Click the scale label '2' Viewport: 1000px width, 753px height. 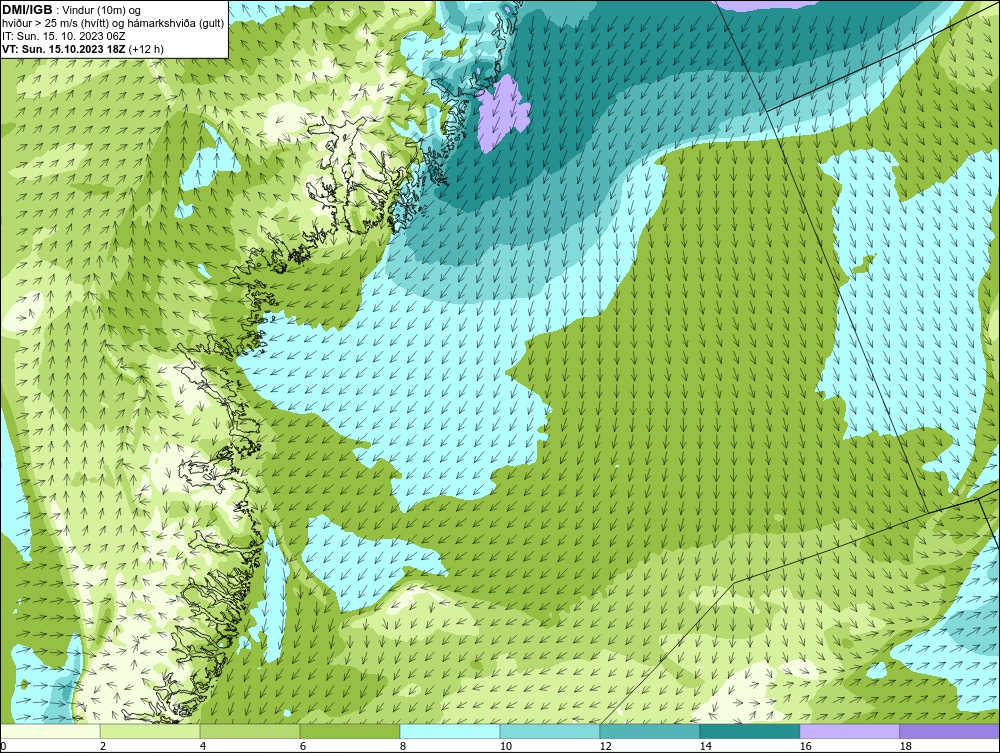(x=103, y=746)
